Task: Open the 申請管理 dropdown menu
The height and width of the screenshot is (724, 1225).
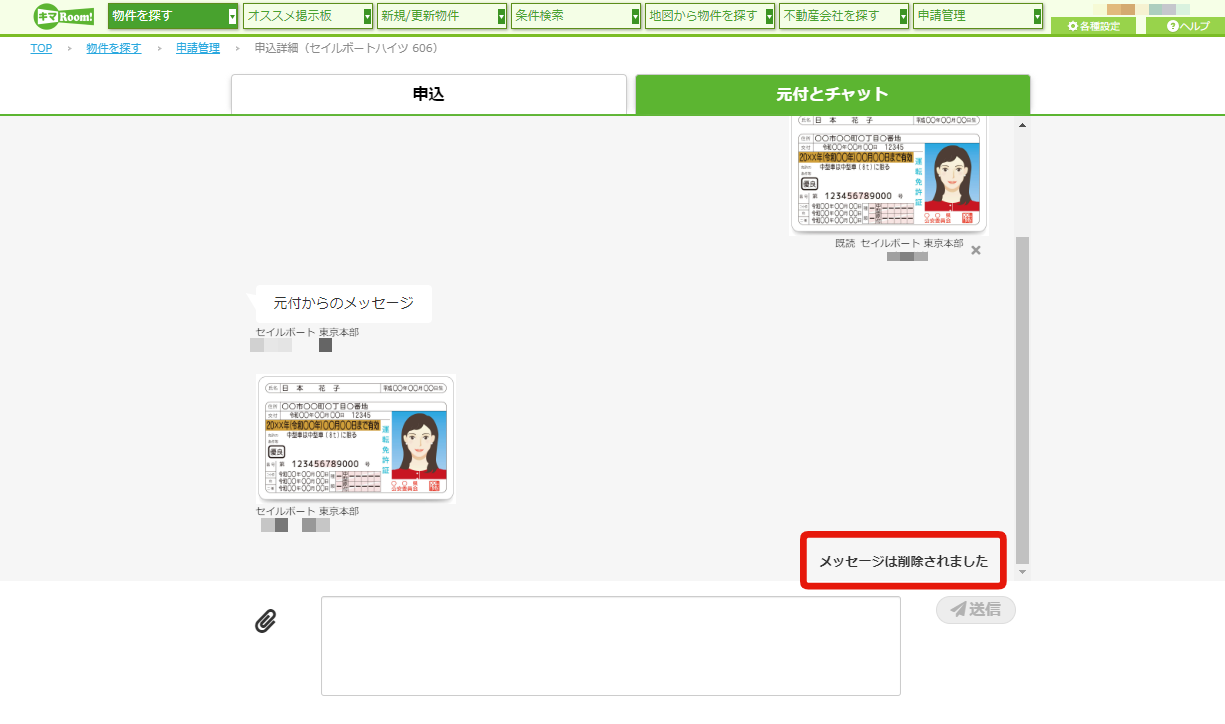Action: click(978, 16)
